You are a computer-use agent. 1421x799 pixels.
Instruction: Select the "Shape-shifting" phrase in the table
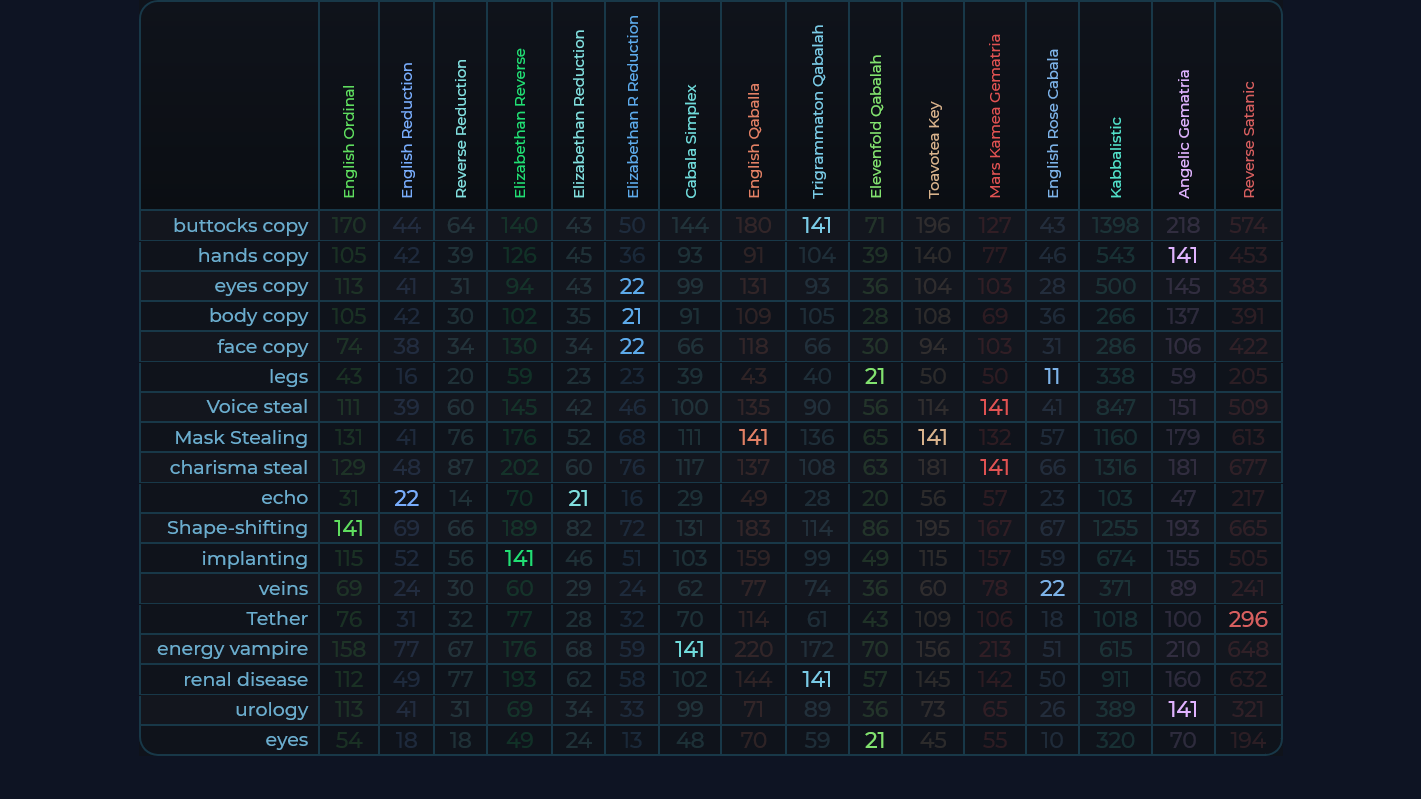tap(237, 528)
